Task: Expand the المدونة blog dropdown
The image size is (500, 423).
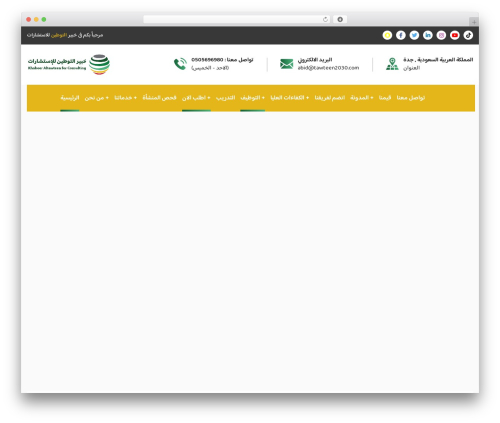Action: click(x=362, y=98)
